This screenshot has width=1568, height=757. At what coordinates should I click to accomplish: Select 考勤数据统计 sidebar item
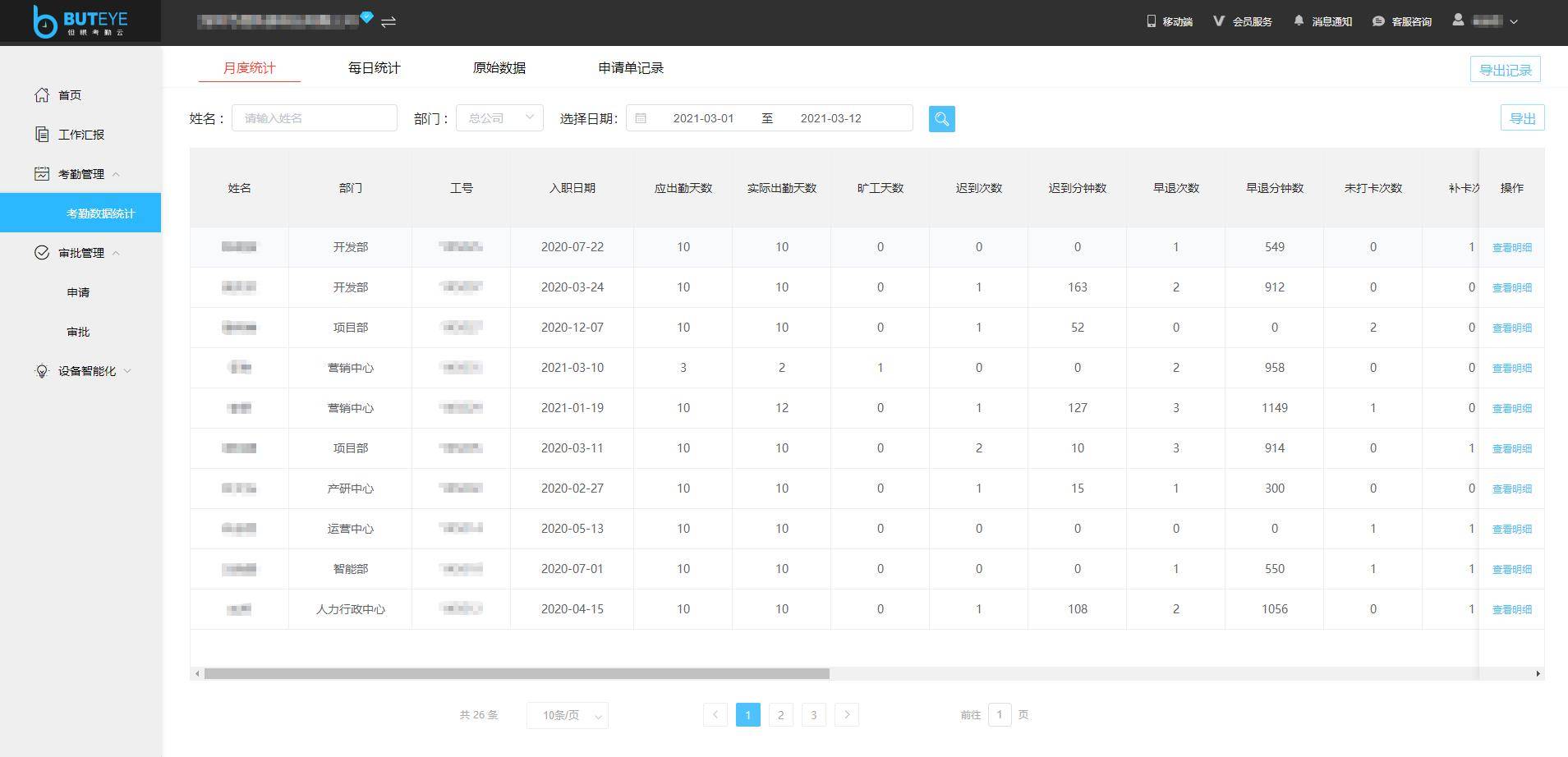(80, 213)
